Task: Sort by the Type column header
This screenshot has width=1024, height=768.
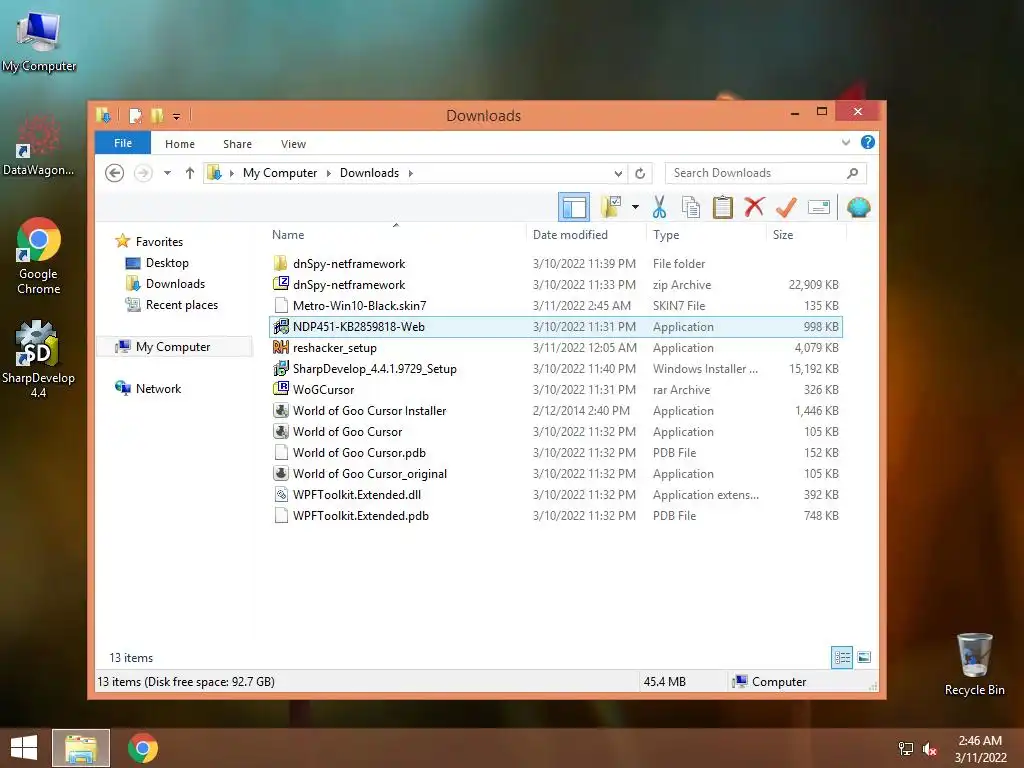Action: point(666,235)
